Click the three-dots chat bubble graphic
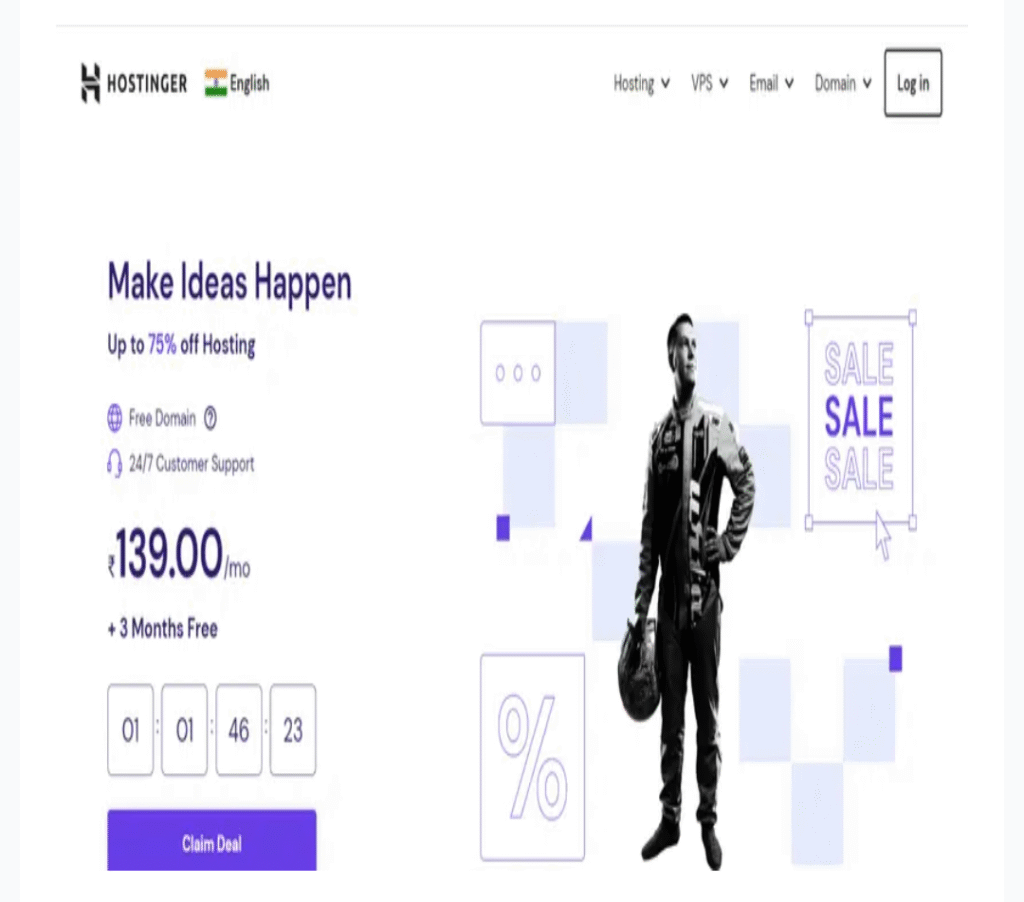 point(518,373)
